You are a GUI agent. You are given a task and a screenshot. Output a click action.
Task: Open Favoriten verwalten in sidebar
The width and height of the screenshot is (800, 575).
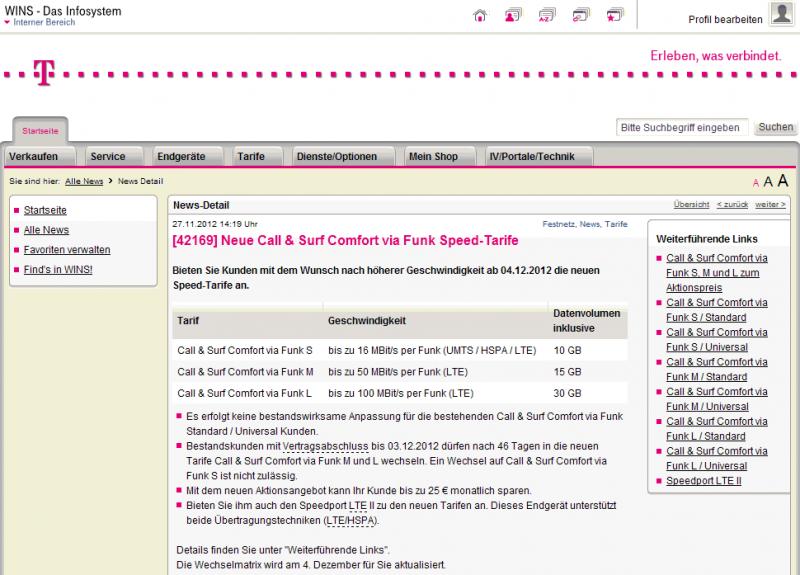tap(67, 250)
